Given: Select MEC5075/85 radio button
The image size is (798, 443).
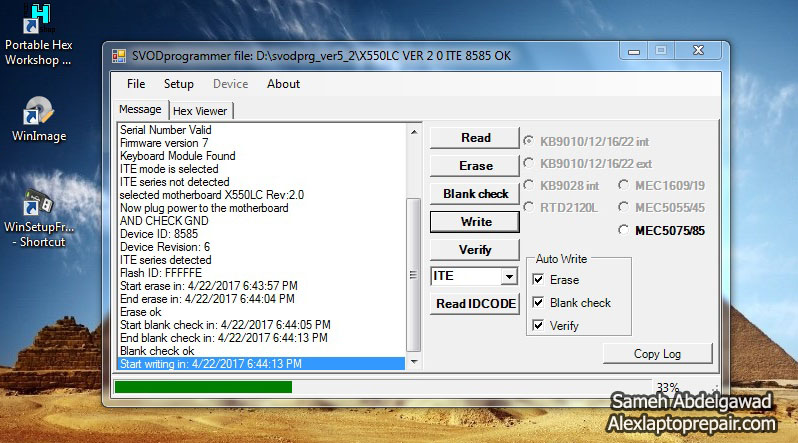Looking at the screenshot, I should [x=623, y=230].
